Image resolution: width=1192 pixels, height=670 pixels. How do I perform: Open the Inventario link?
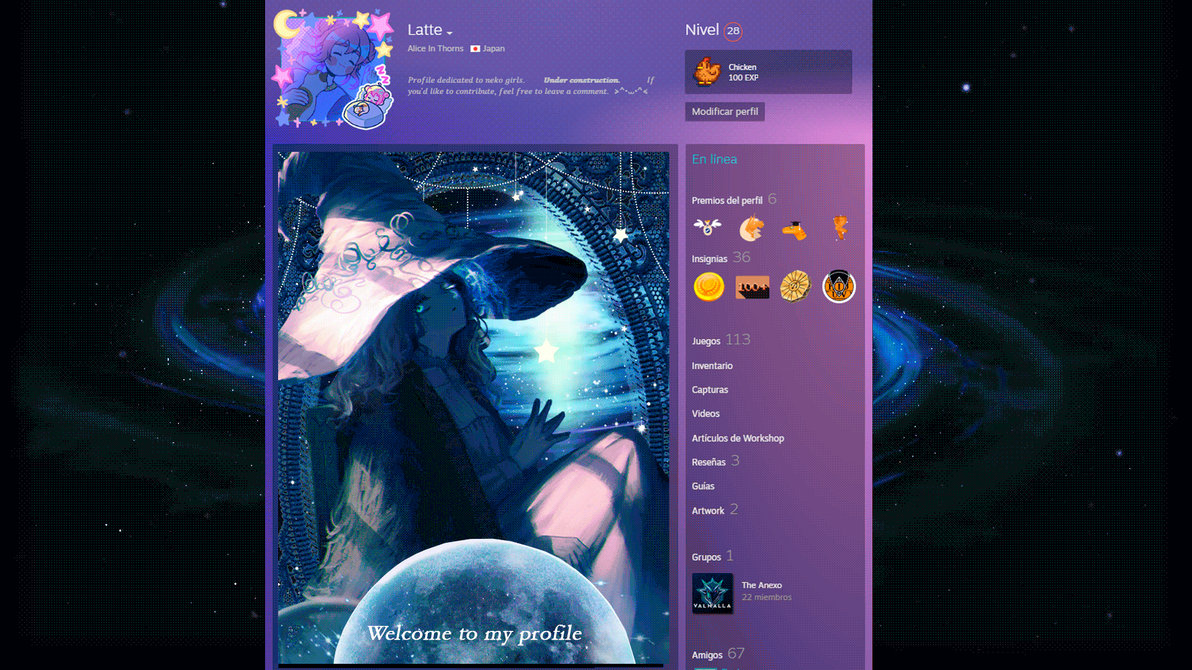pyautogui.click(x=712, y=366)
